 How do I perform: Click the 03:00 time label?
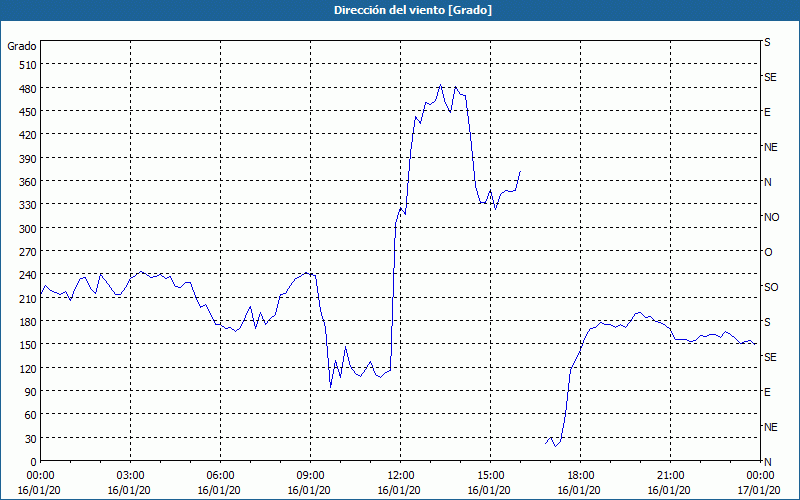coord(130,476)
